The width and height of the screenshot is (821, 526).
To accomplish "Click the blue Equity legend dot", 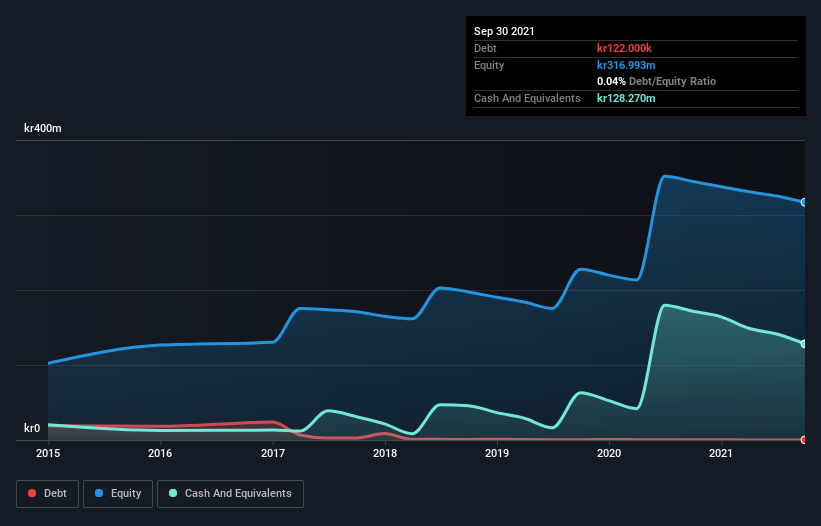I will pyautogui.click(x=99, y=493).
